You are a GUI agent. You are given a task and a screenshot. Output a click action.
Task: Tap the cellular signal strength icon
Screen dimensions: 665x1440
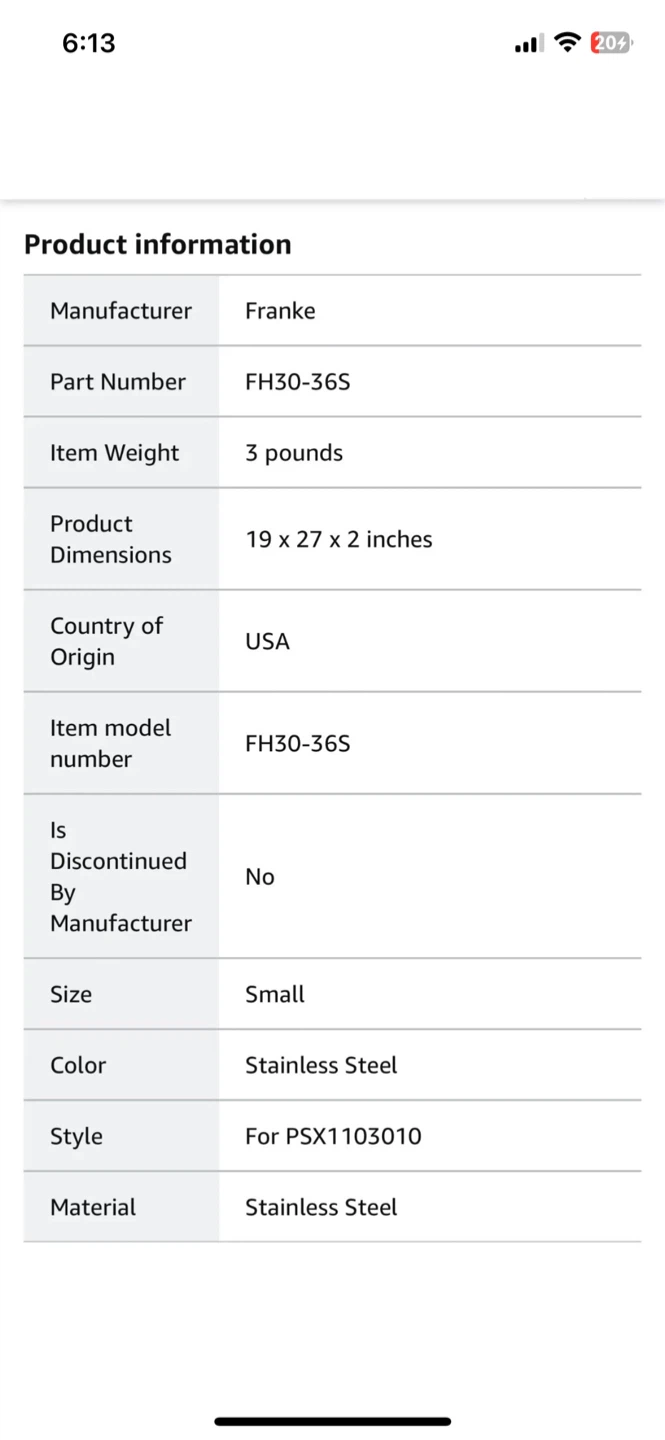click(x=529, y=43)
